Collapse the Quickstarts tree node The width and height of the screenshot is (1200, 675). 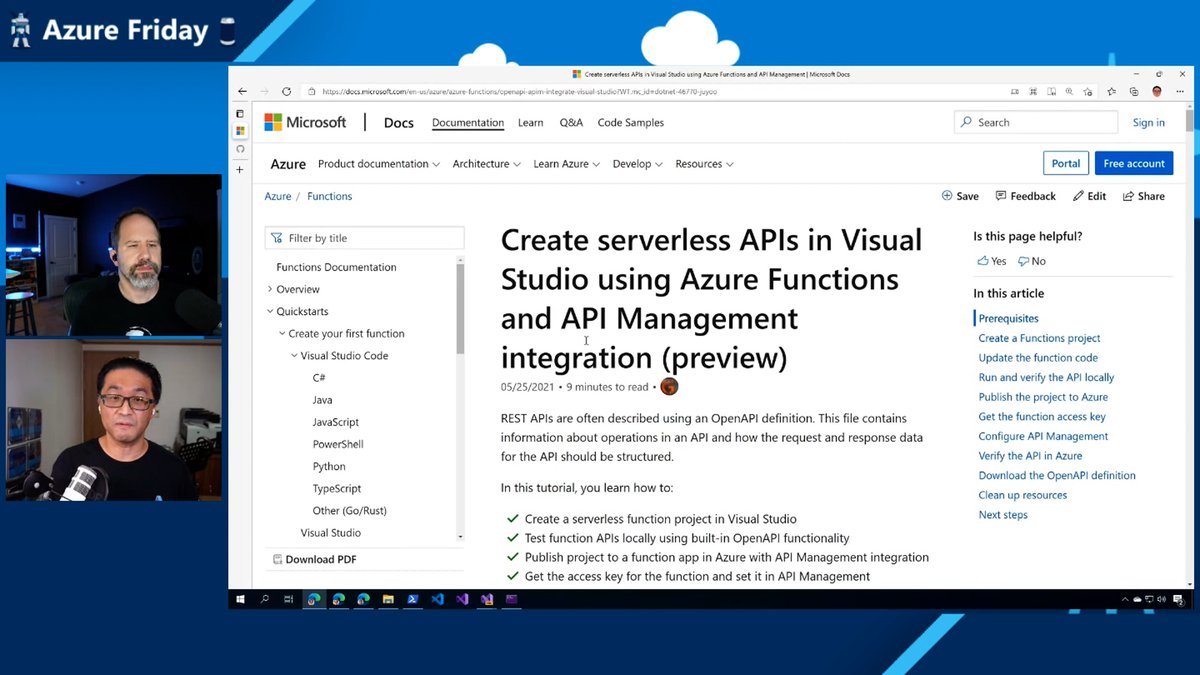[270, 311]
